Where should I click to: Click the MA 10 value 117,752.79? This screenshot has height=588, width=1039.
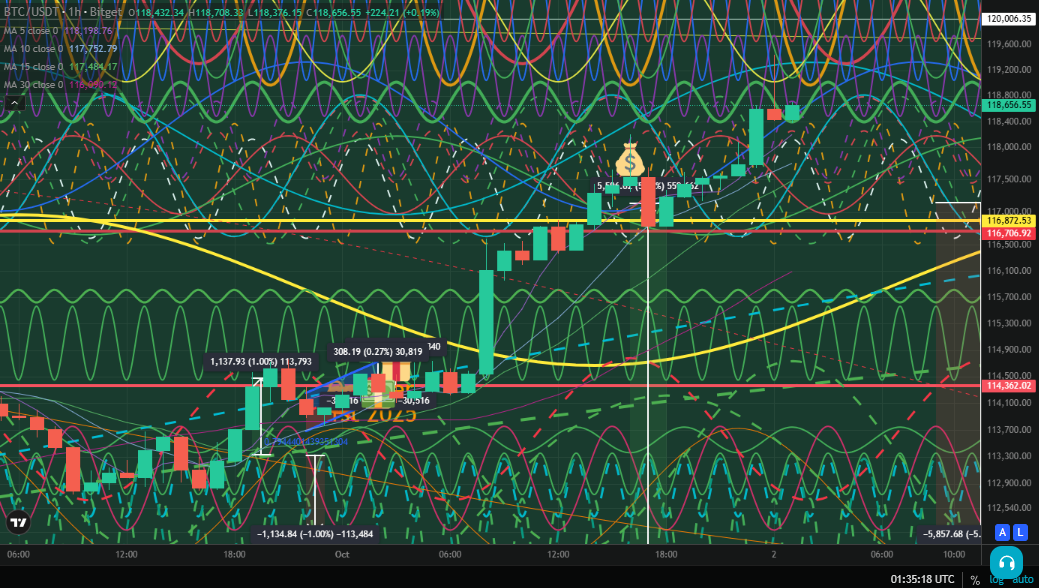click(93, 48)
